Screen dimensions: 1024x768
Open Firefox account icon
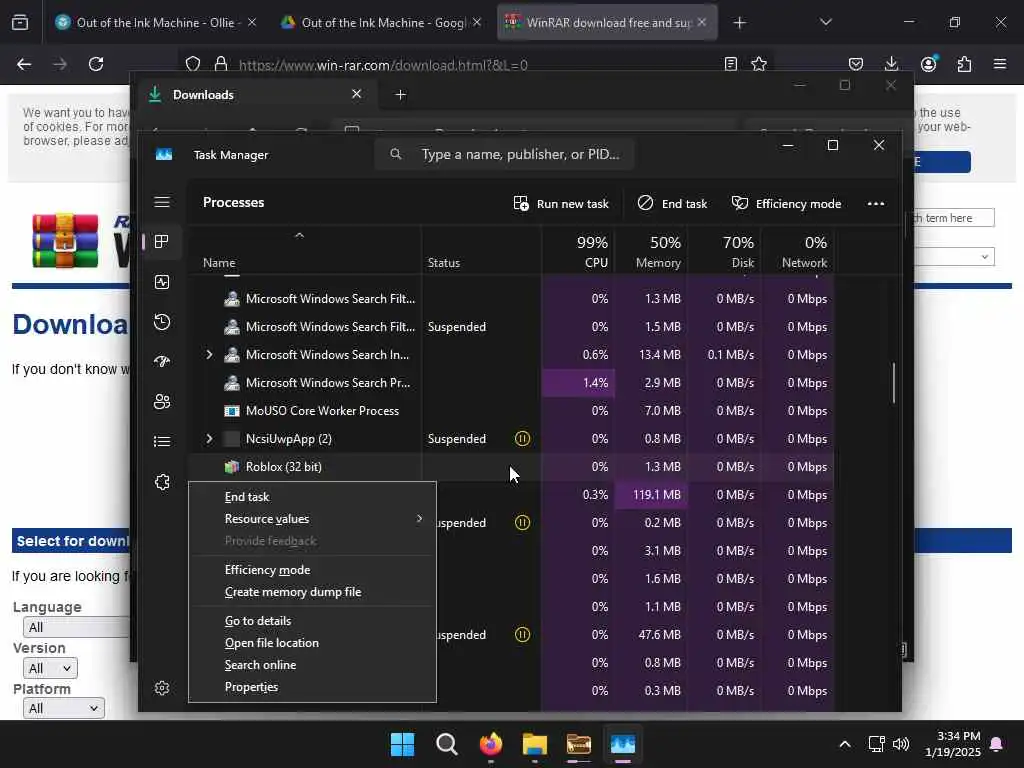click(x=928, y=64)
